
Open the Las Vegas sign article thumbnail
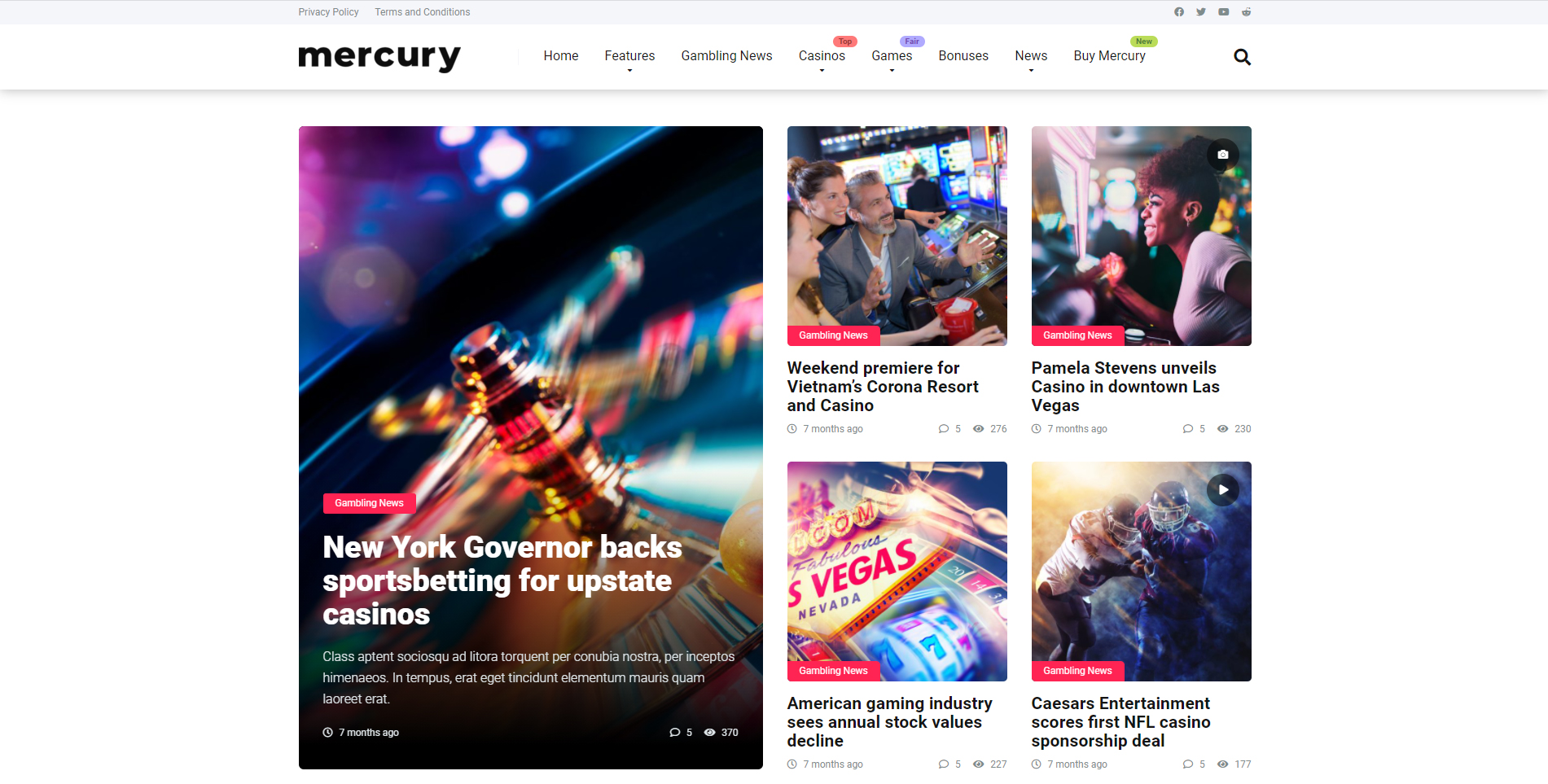pos(897,572)
